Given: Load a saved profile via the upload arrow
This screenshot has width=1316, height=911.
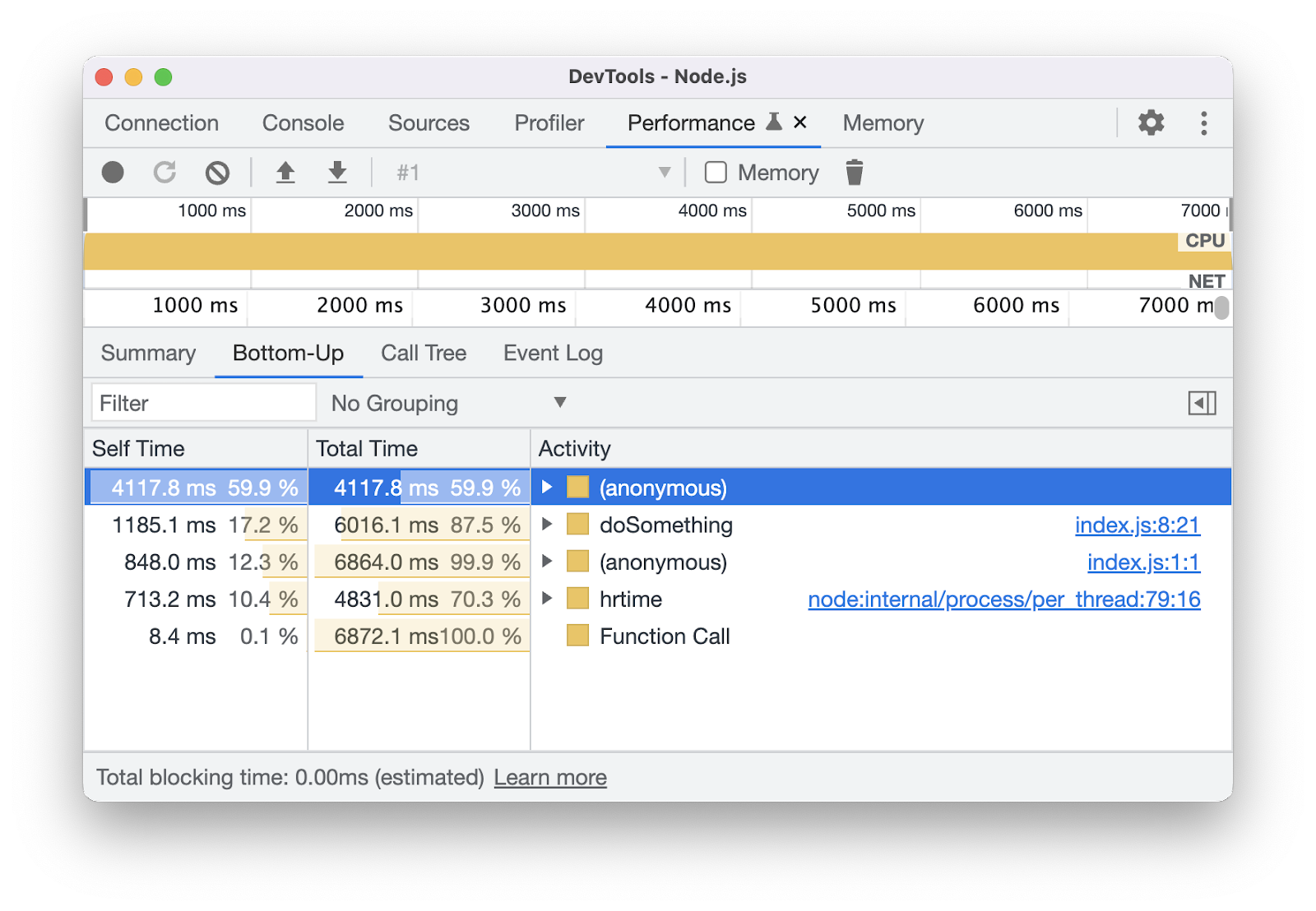Looking at the screenshot, I should point(285,173).
